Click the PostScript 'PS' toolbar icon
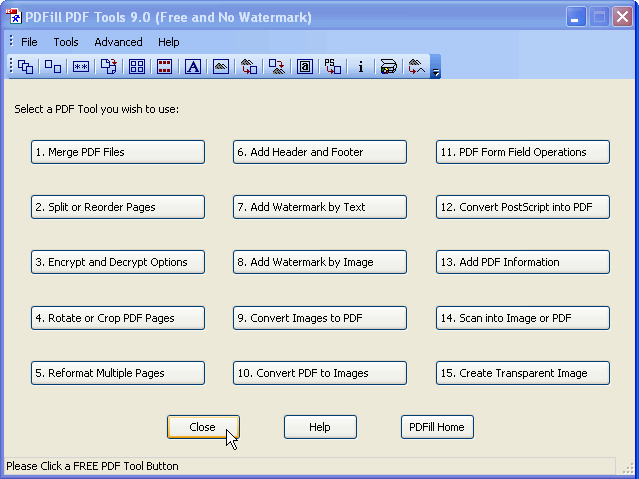The image size is (639, 479). tap(333, 66)
